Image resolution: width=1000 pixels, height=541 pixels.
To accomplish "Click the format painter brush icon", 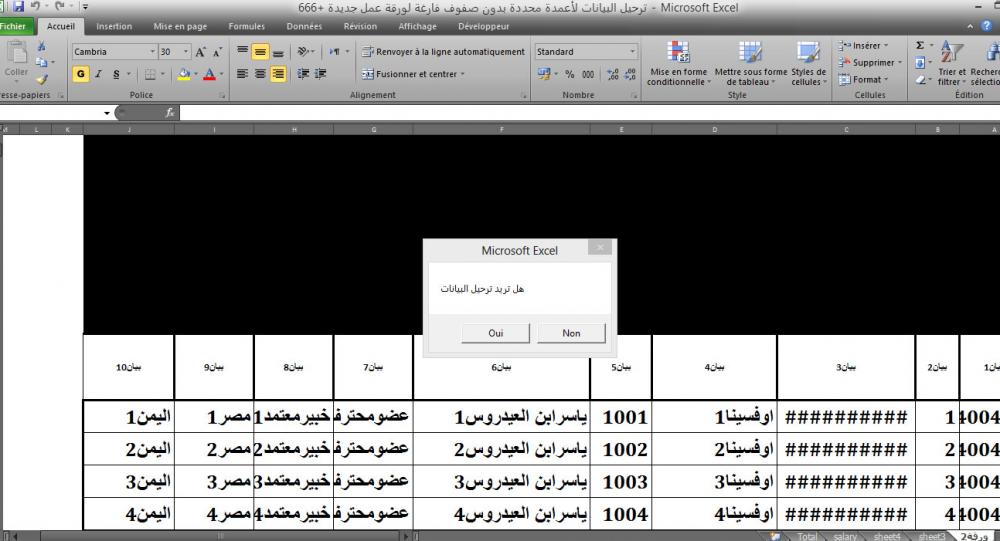I will [41, 79].
